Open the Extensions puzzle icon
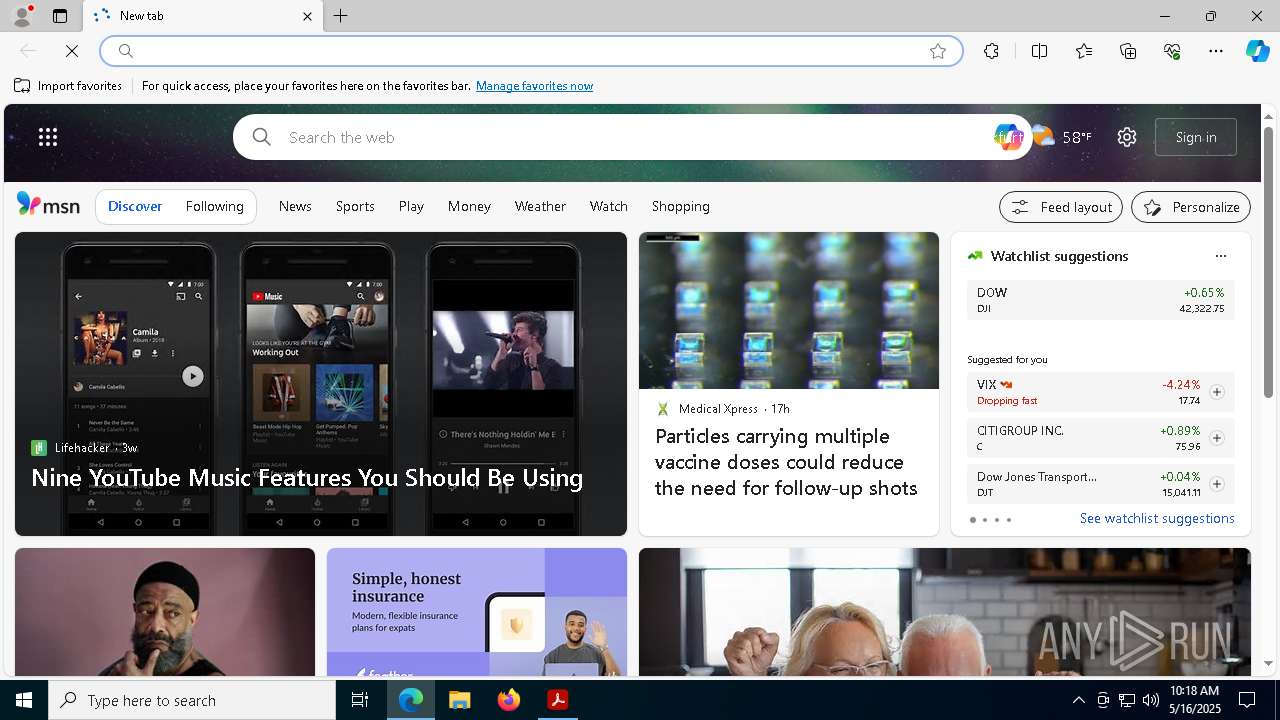This screenshot has height=720, width=1280. click(991, 51)
